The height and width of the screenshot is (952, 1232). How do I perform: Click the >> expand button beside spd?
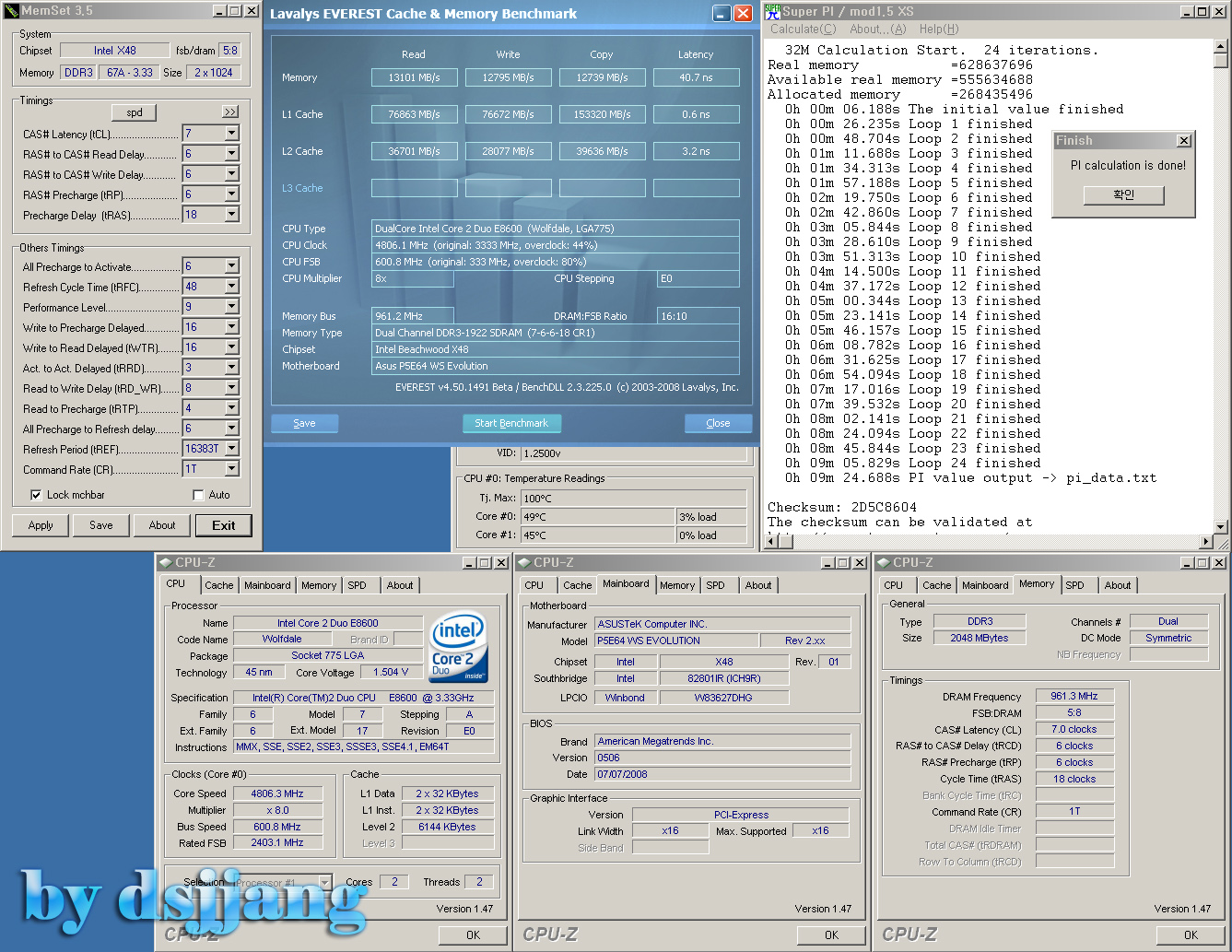point(230,112)
